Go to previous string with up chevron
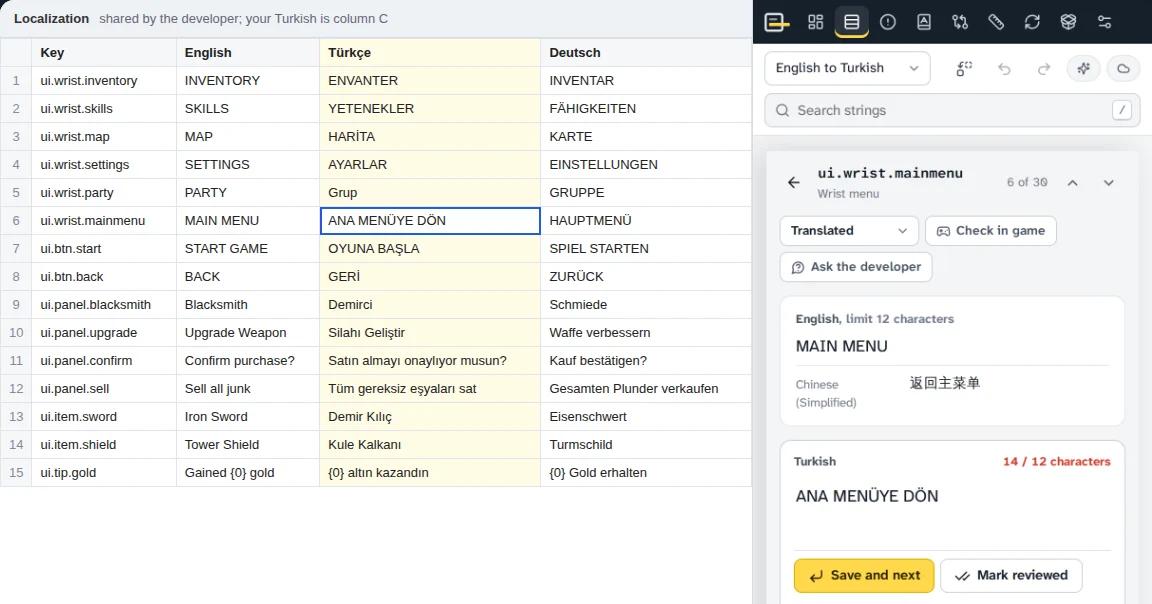 pyautogui.click(x=1073, y=182)
